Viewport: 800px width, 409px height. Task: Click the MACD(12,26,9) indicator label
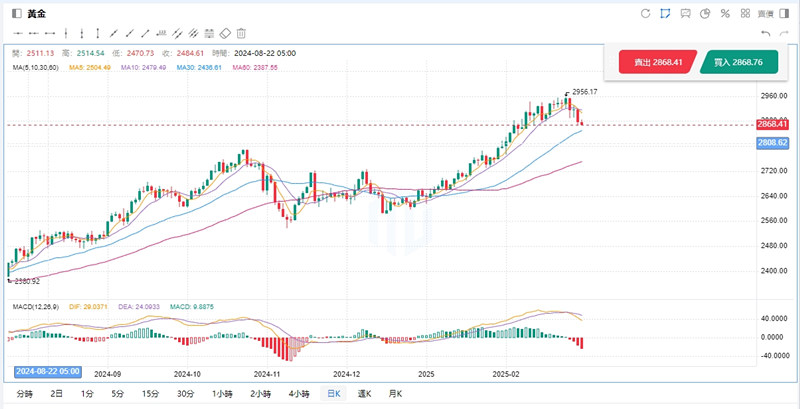pos(34,306)
